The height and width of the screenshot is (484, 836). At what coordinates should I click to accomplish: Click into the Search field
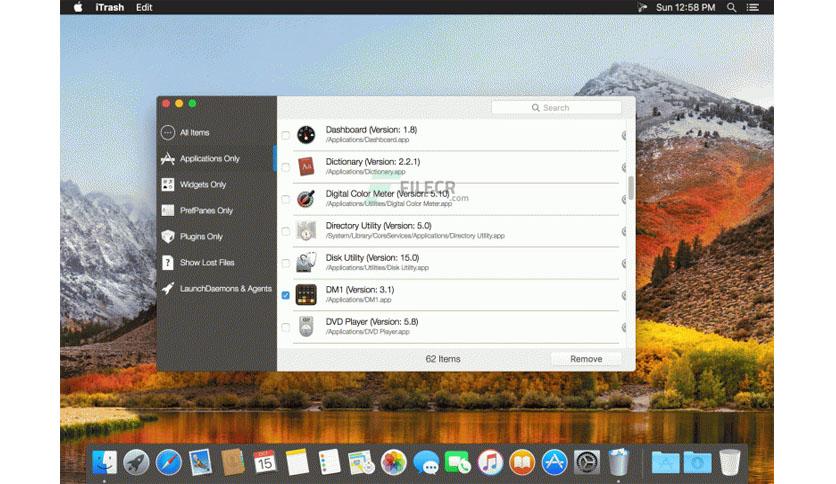(x=556, y=108)
